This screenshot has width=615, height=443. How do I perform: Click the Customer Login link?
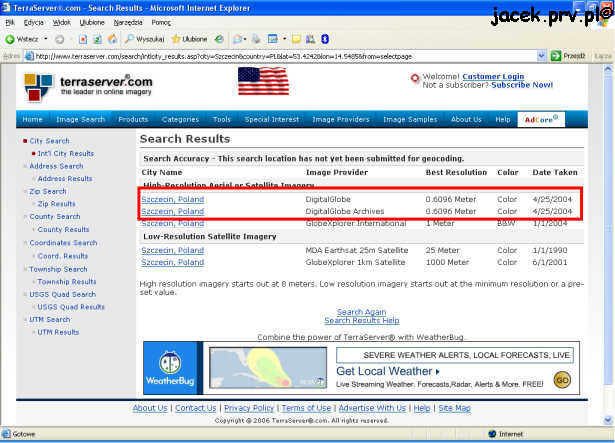click(x=493, y=77)
